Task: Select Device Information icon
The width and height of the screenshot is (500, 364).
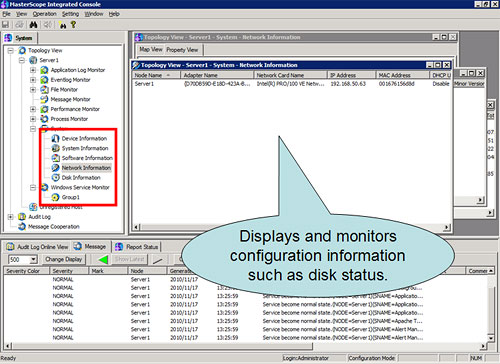Action: point(55,138)
